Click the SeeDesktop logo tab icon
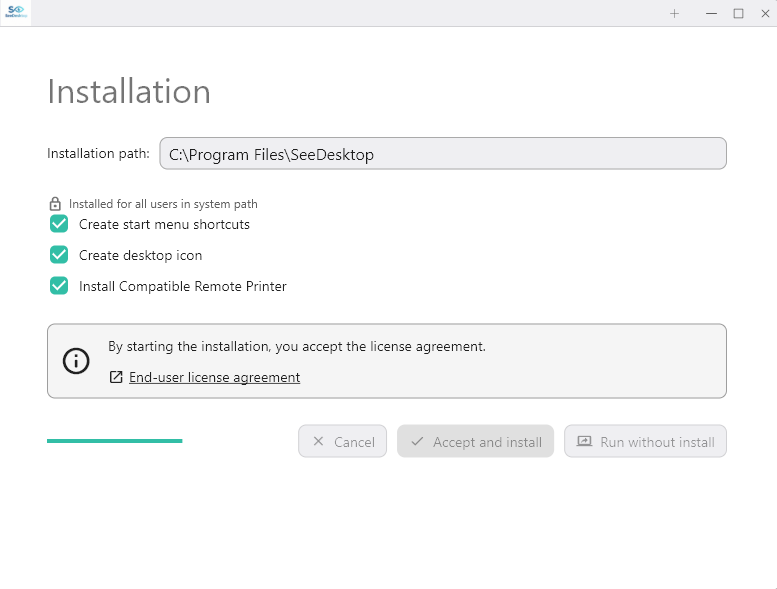This screenshot has width=777, height=589. click(16, 12)
